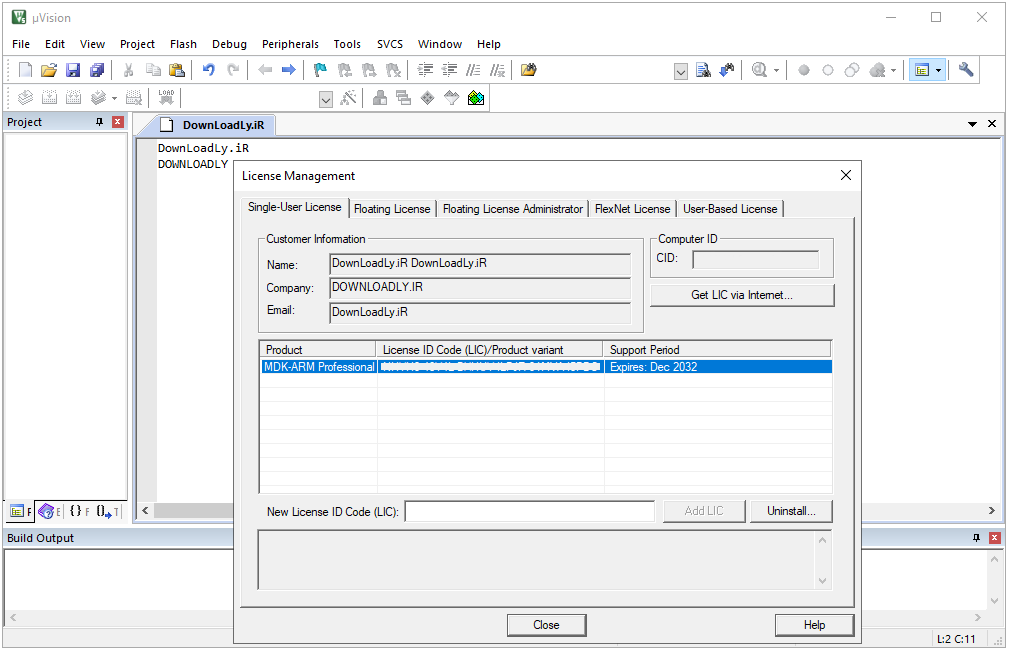Open the target selection dropdown

(x=326, y=98)
